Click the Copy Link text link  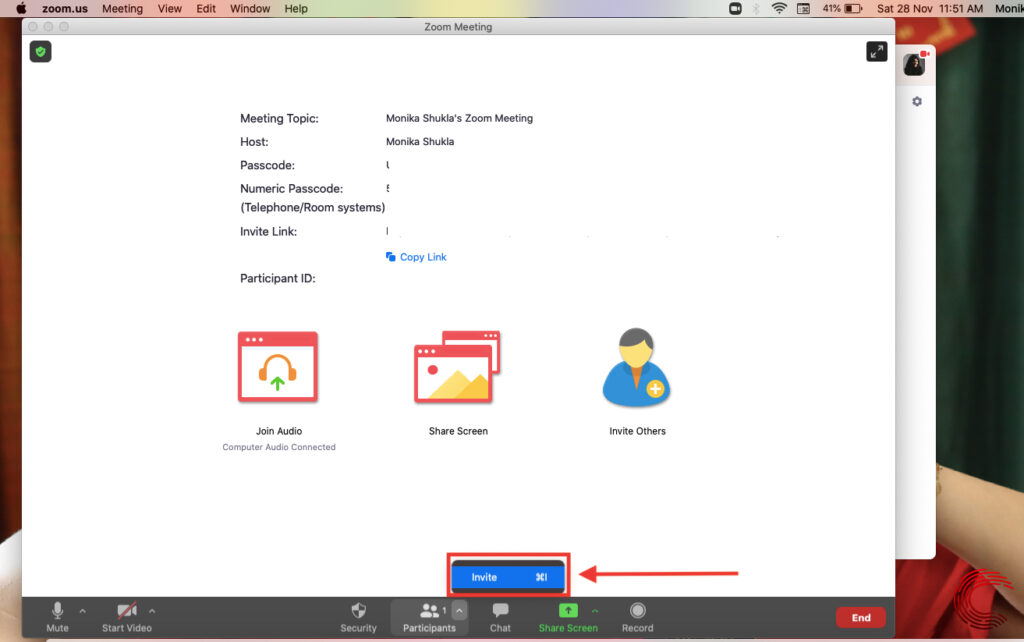click(x=423, y=257)
